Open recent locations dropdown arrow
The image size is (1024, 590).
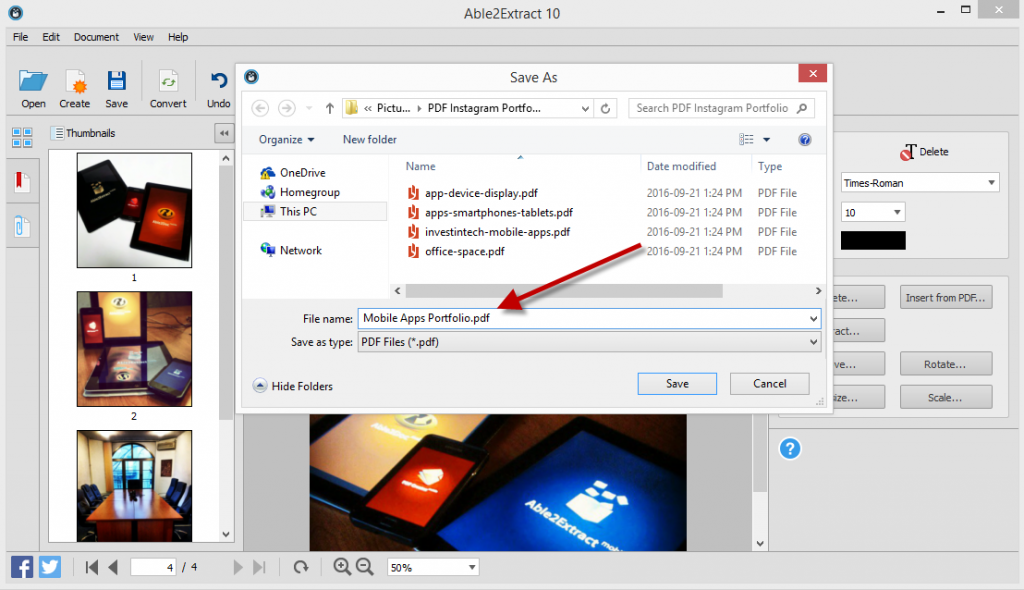(x=309, y=108)
